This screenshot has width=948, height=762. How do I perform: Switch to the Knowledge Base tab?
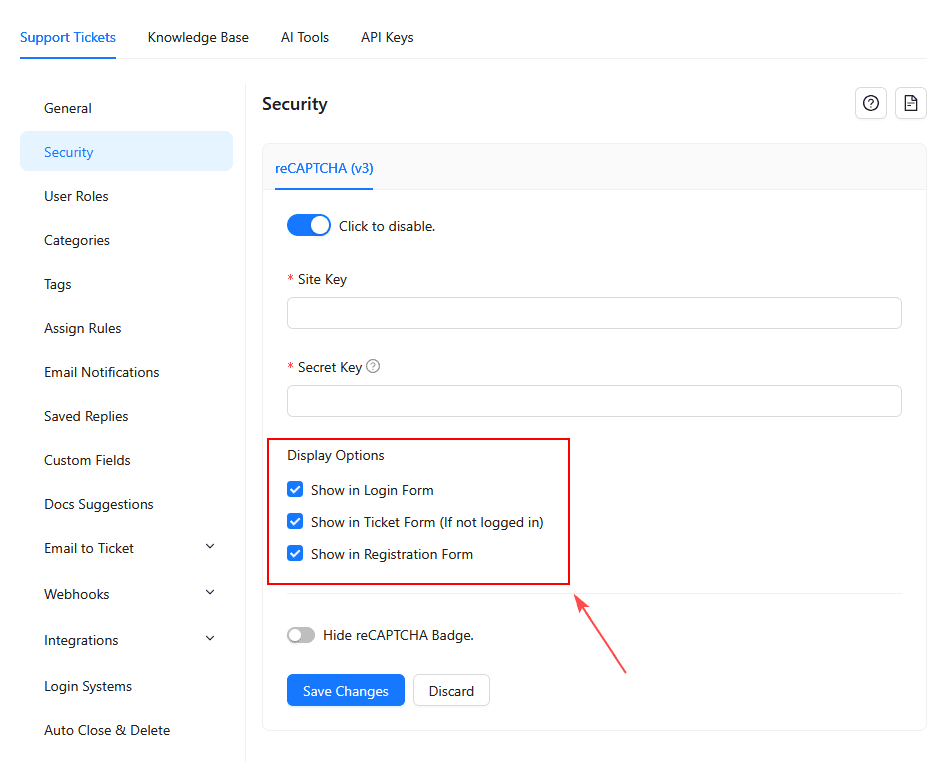pos(198,38)
